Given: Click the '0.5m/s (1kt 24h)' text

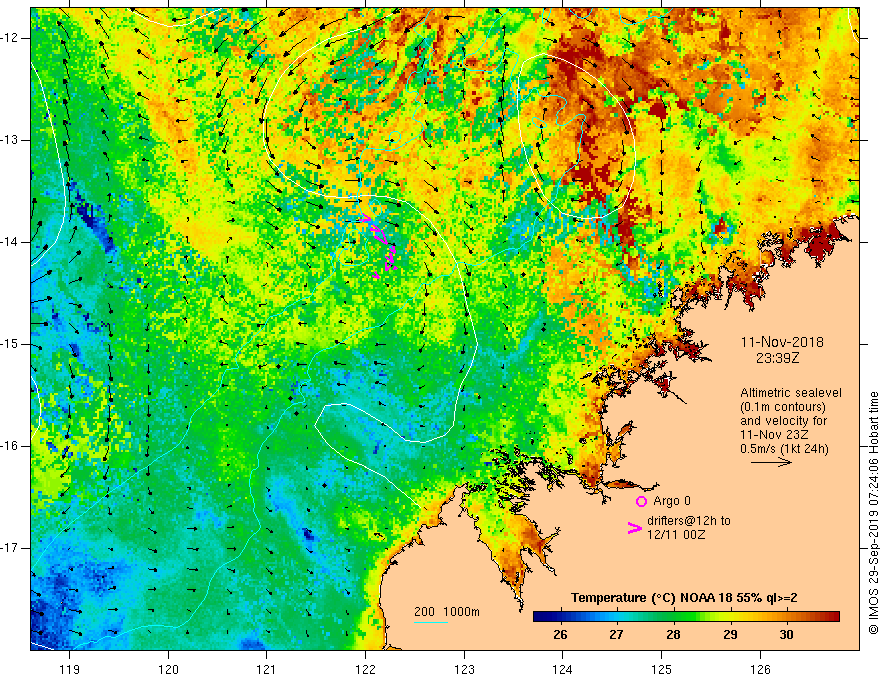Looking at the screenshot, I should 784,449.
